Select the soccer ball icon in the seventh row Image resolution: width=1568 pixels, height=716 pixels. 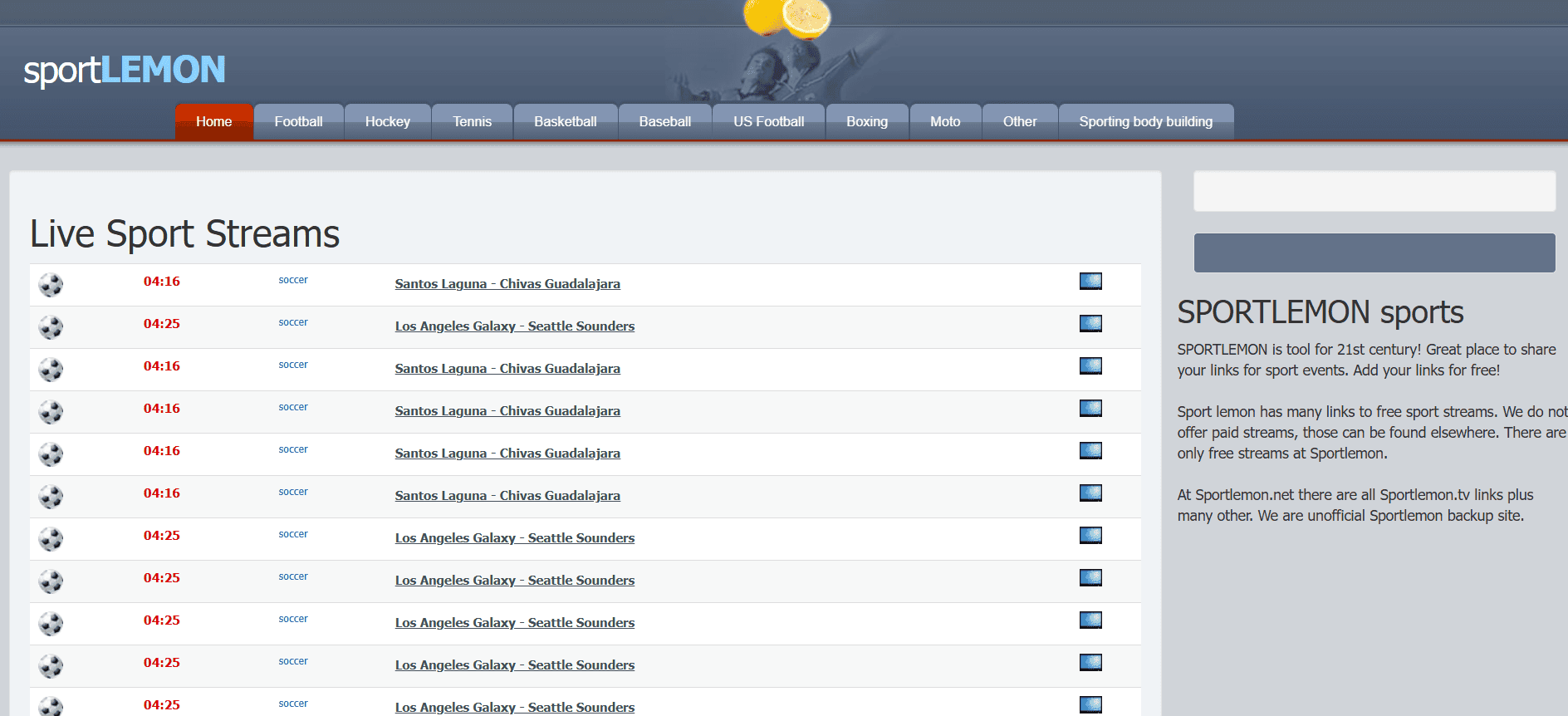51,539
